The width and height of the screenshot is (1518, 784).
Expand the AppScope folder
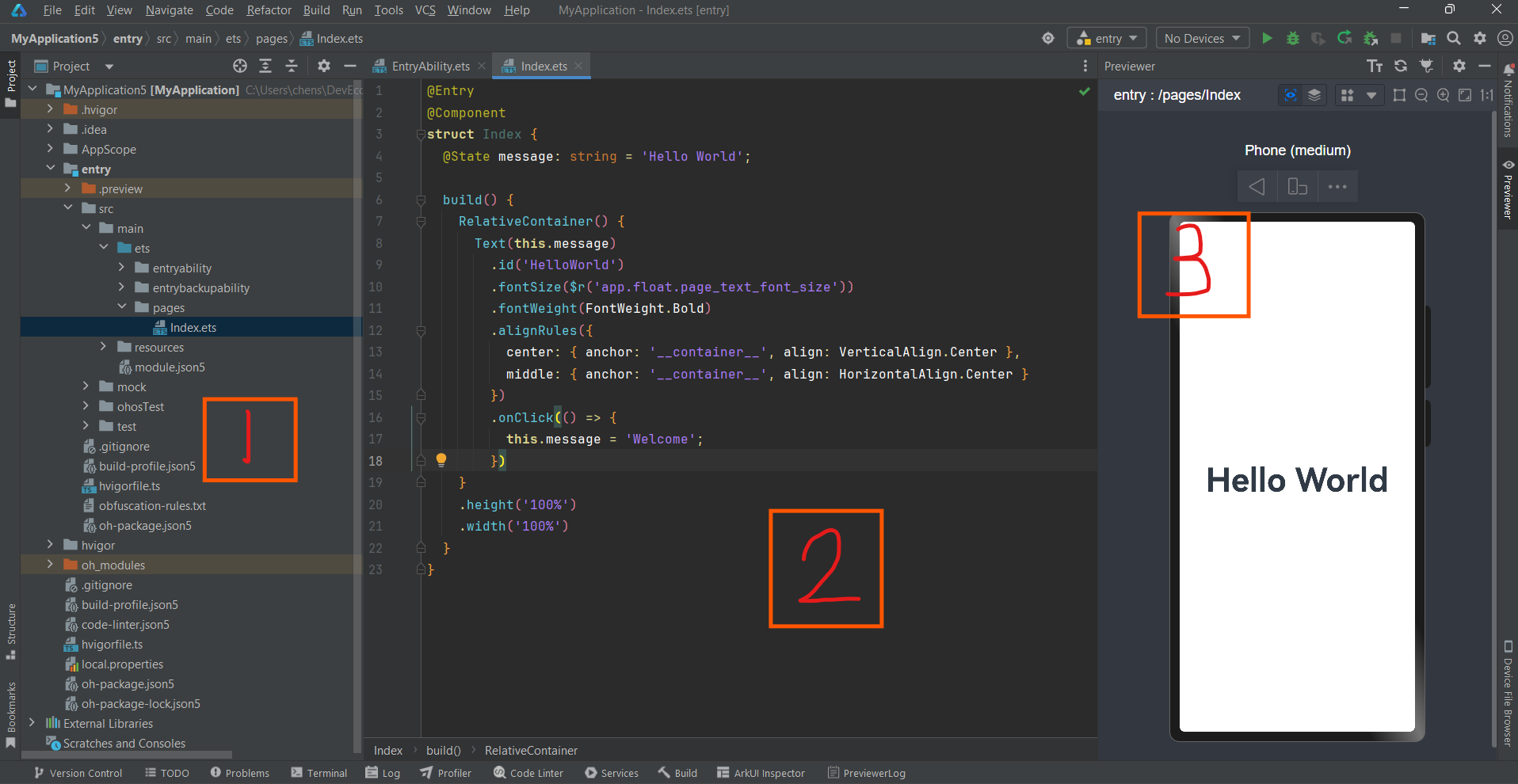pyautogui.click(x=50, y=148)
